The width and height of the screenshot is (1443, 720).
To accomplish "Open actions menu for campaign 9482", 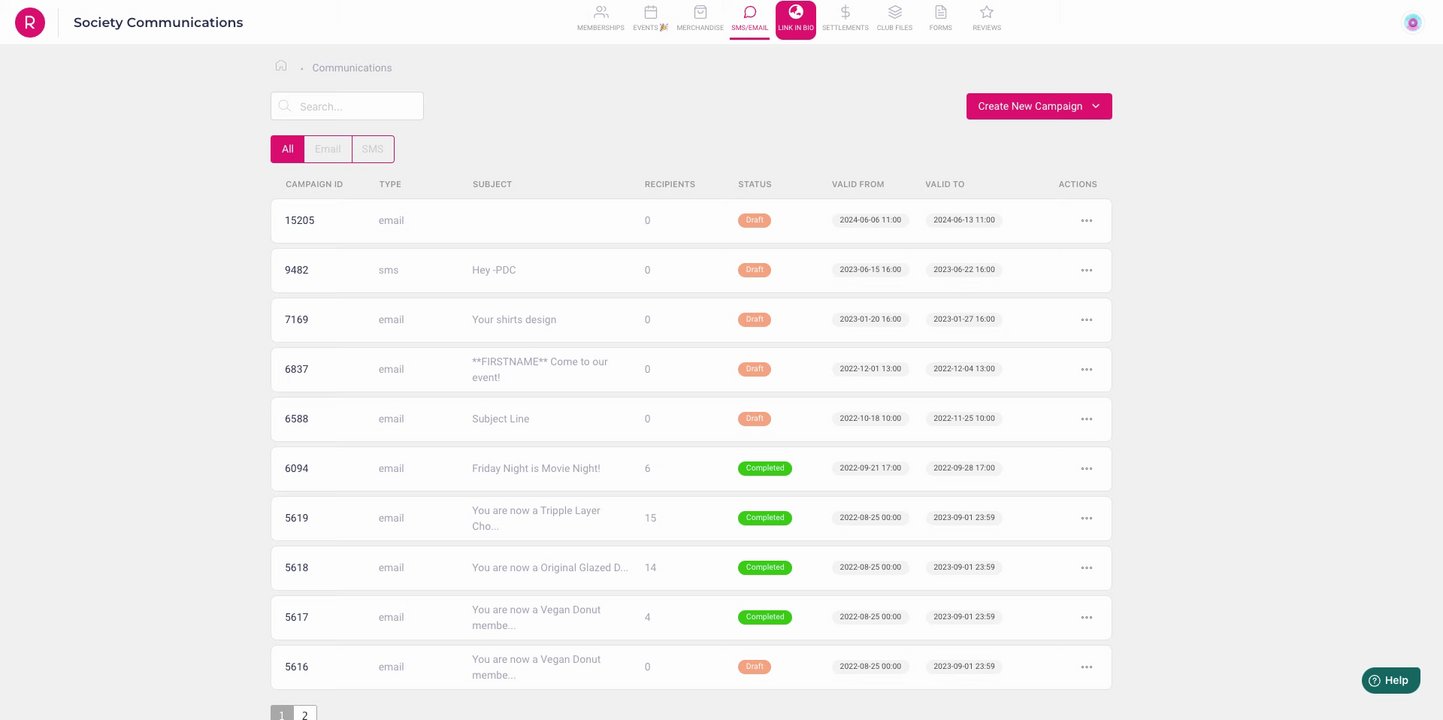I will coord(1087,270).
